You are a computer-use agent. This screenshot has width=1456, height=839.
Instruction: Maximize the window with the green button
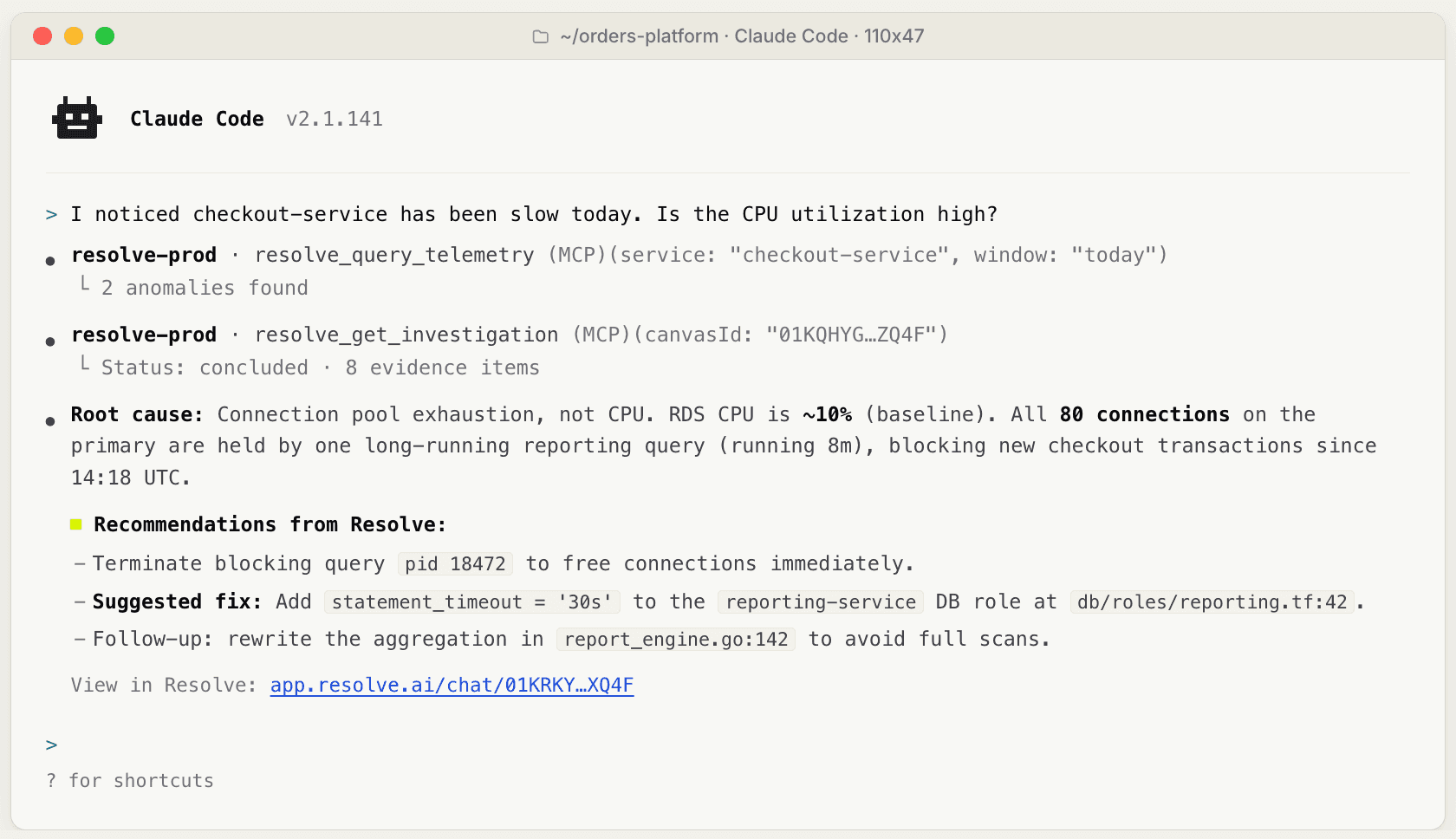[105, 36]
